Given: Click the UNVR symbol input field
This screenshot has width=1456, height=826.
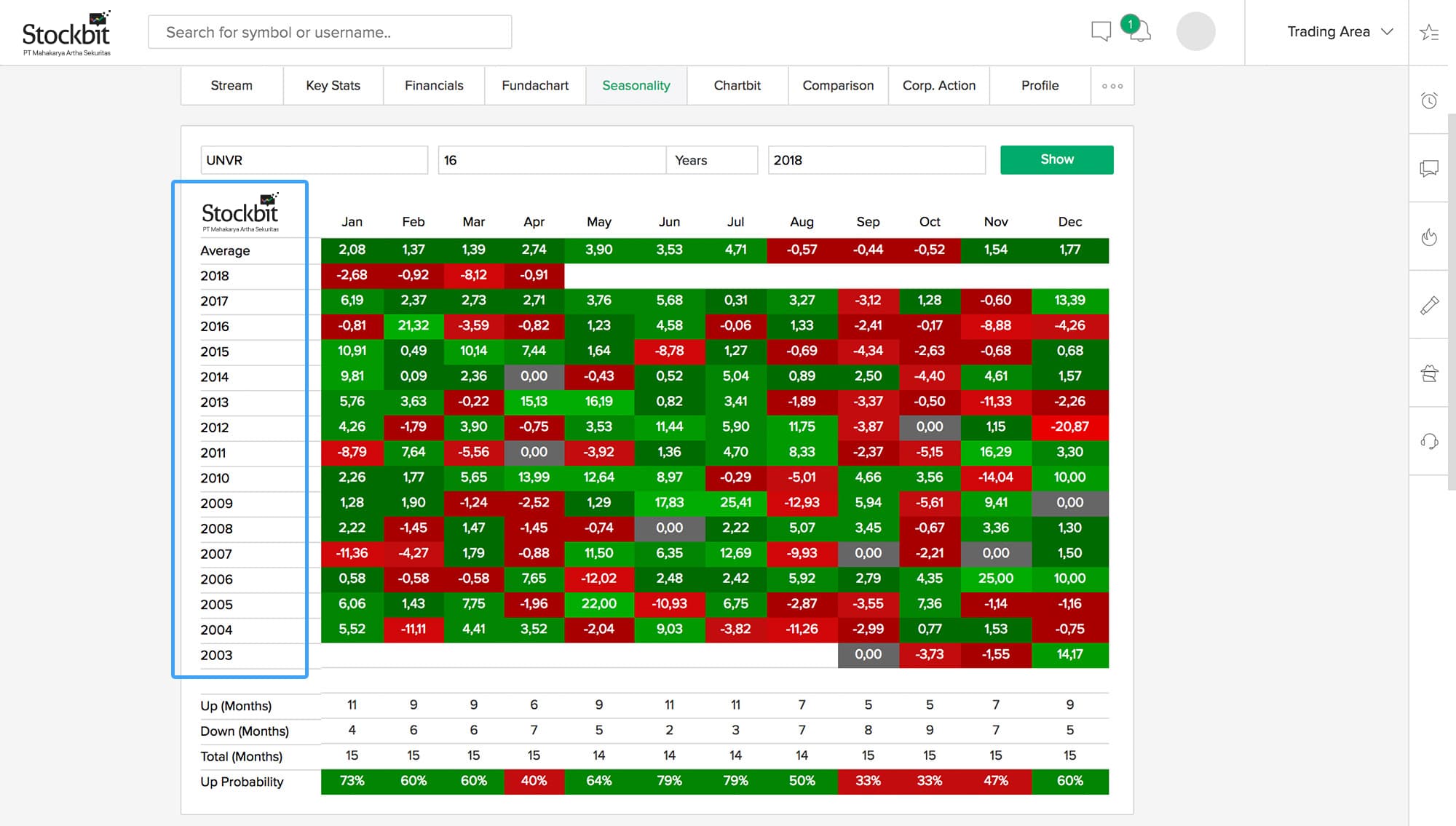Looking at the screenshot, I should pyautogui.click(x=314, y=160).
